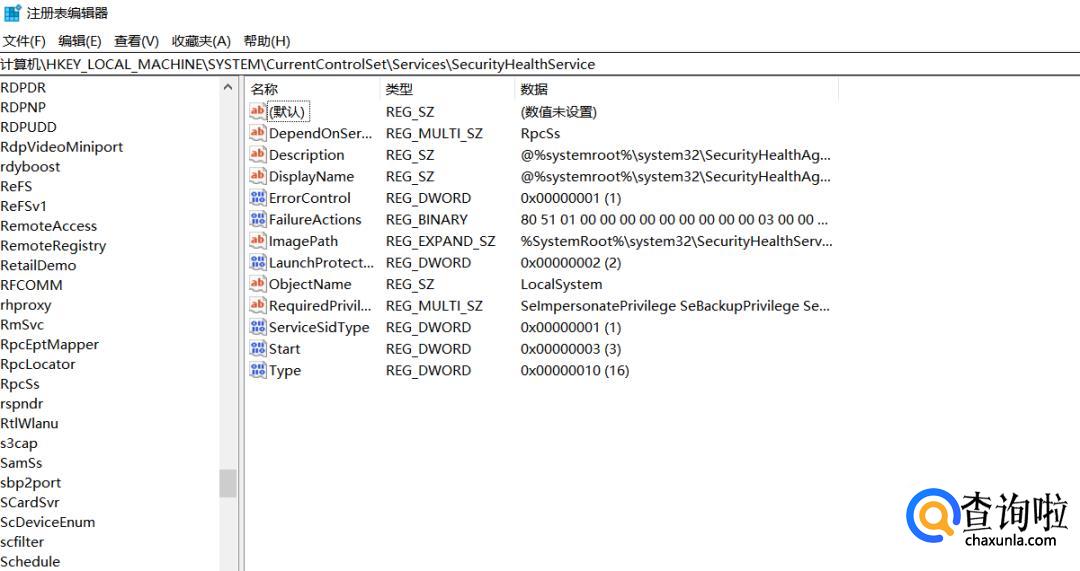The width and height of the screenshot is (1080, 571).
Task: Select the ScDeviceEnum key
Action: (48, 522)
